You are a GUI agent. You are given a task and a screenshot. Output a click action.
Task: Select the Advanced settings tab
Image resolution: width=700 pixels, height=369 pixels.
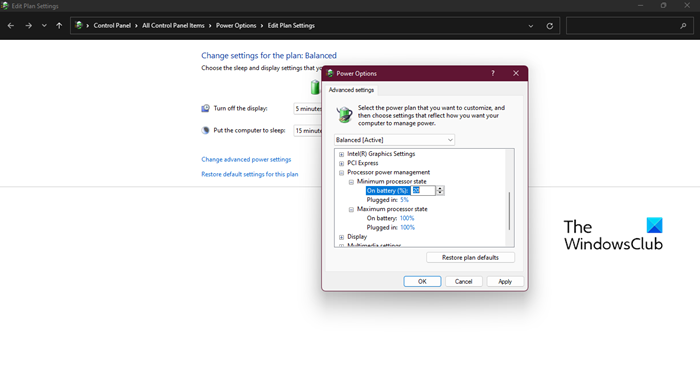351,90
